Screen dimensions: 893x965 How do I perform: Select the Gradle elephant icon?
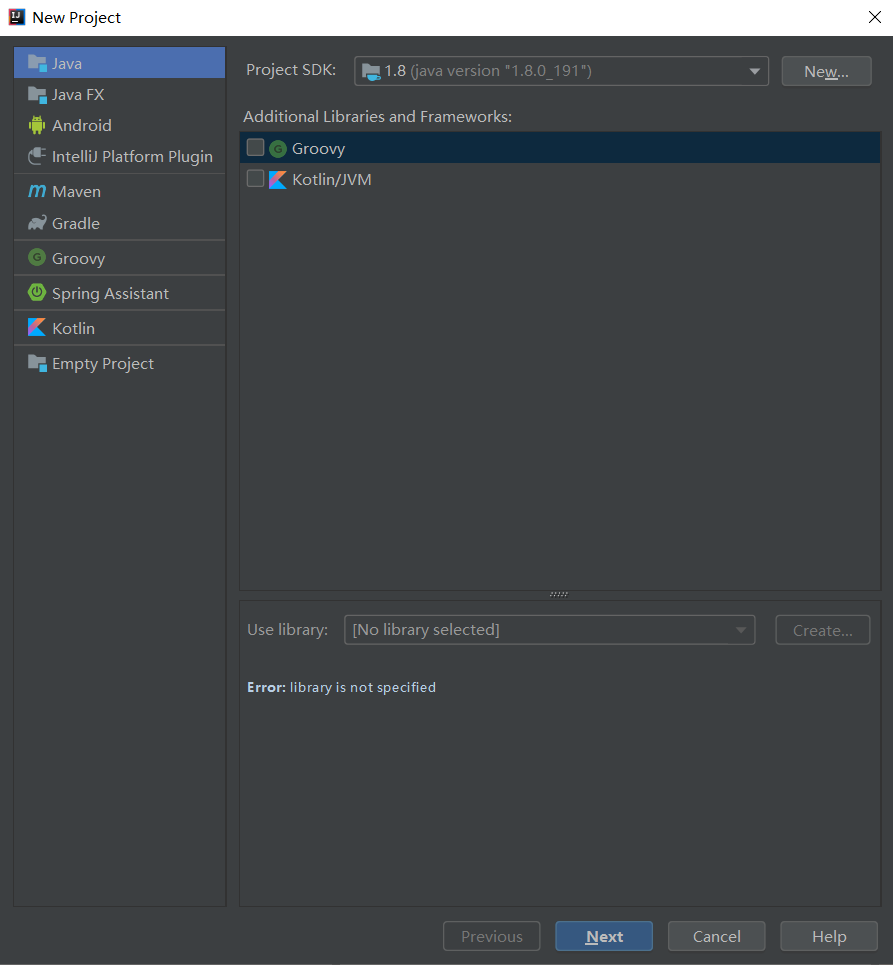[x=37, y=223]
